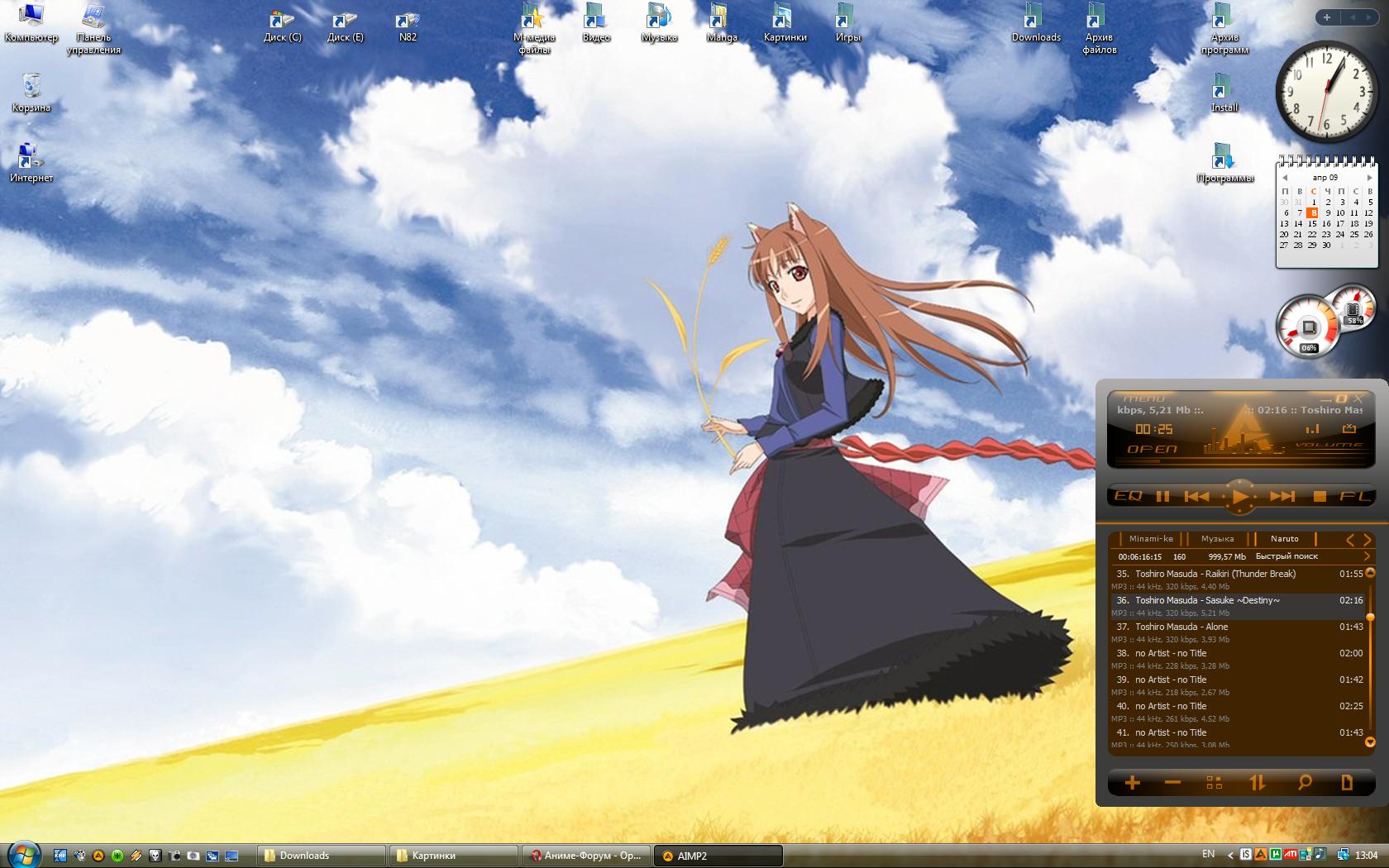Open the Downloads desktop shortcut

pos(1036,23)
